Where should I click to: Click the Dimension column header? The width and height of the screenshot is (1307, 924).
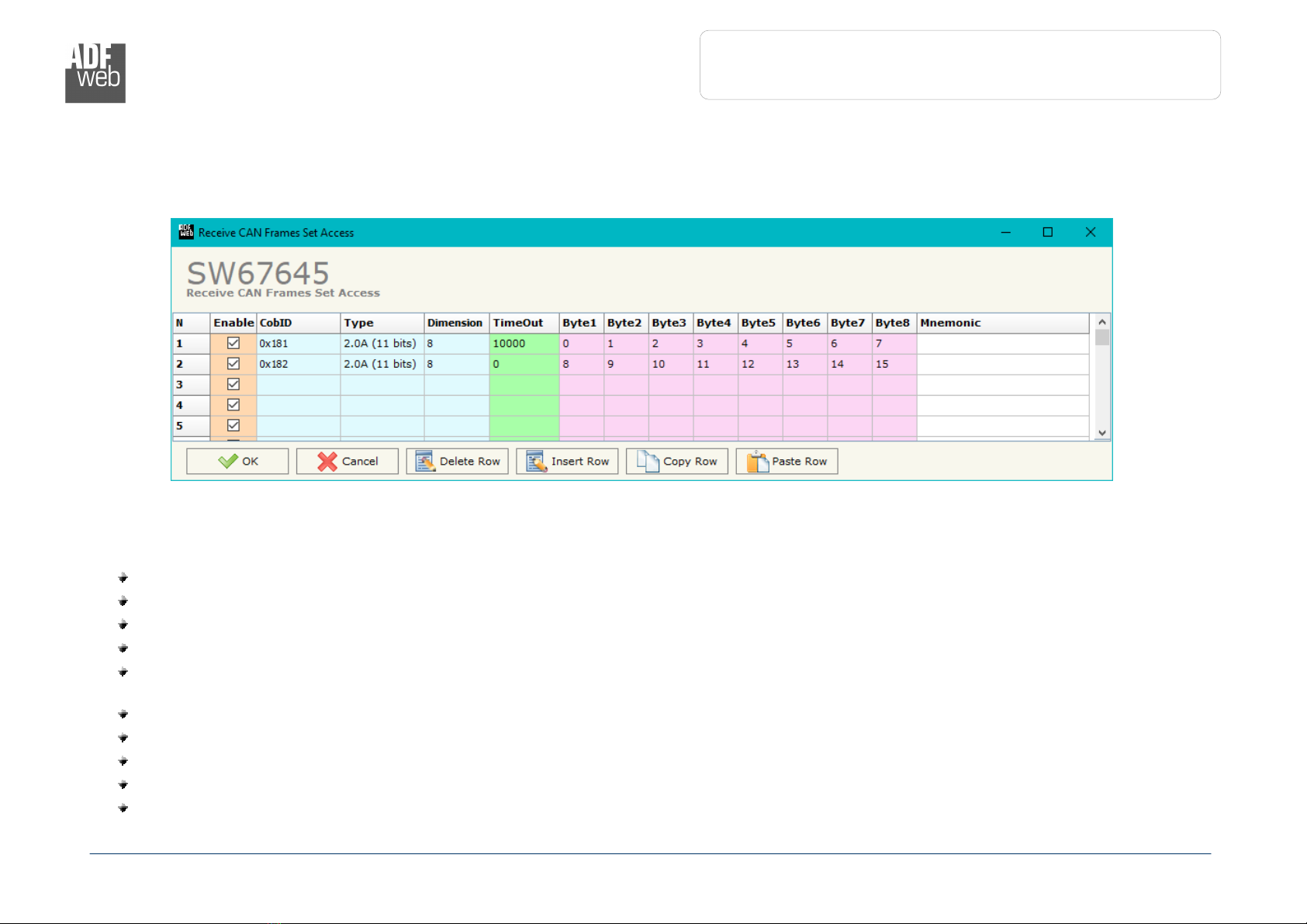[457, 323]
